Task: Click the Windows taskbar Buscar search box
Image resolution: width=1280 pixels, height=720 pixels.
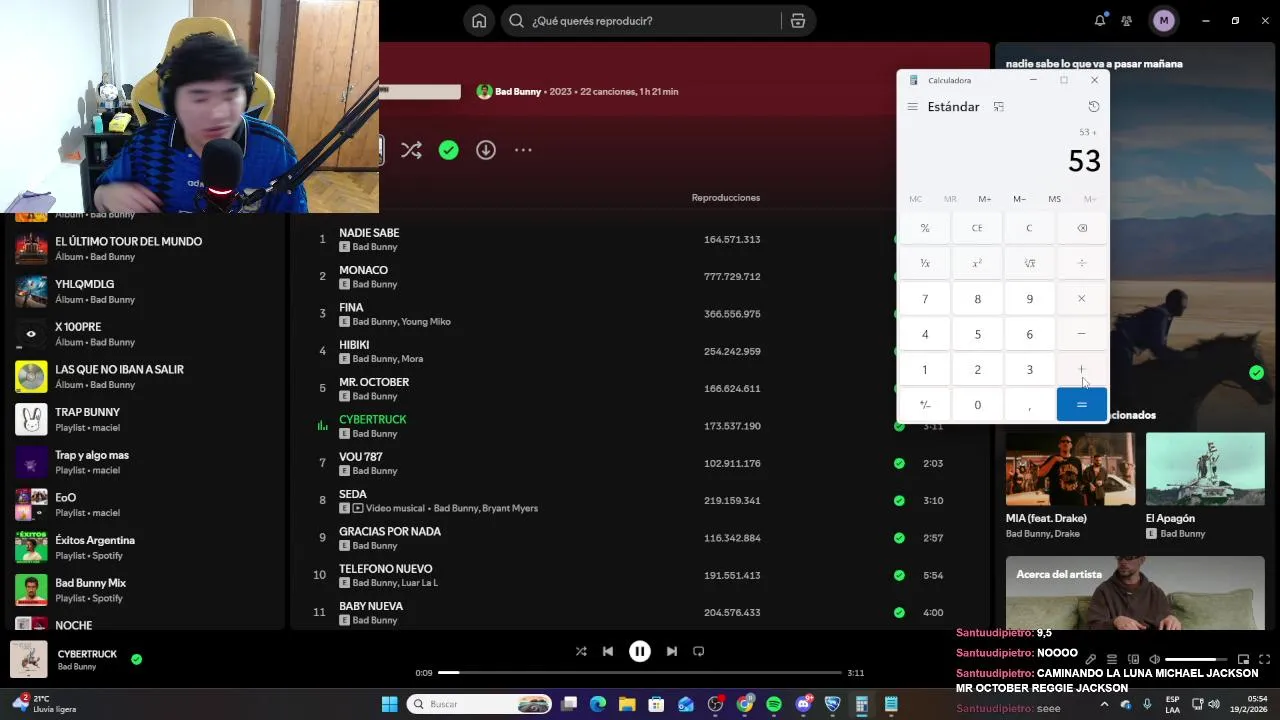Action: point(481,705)
